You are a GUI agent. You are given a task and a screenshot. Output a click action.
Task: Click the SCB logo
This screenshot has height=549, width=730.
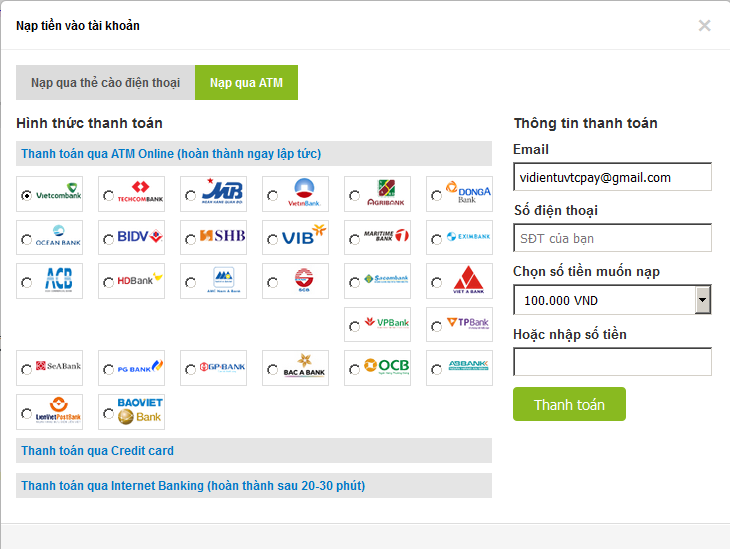click(304, 280)
